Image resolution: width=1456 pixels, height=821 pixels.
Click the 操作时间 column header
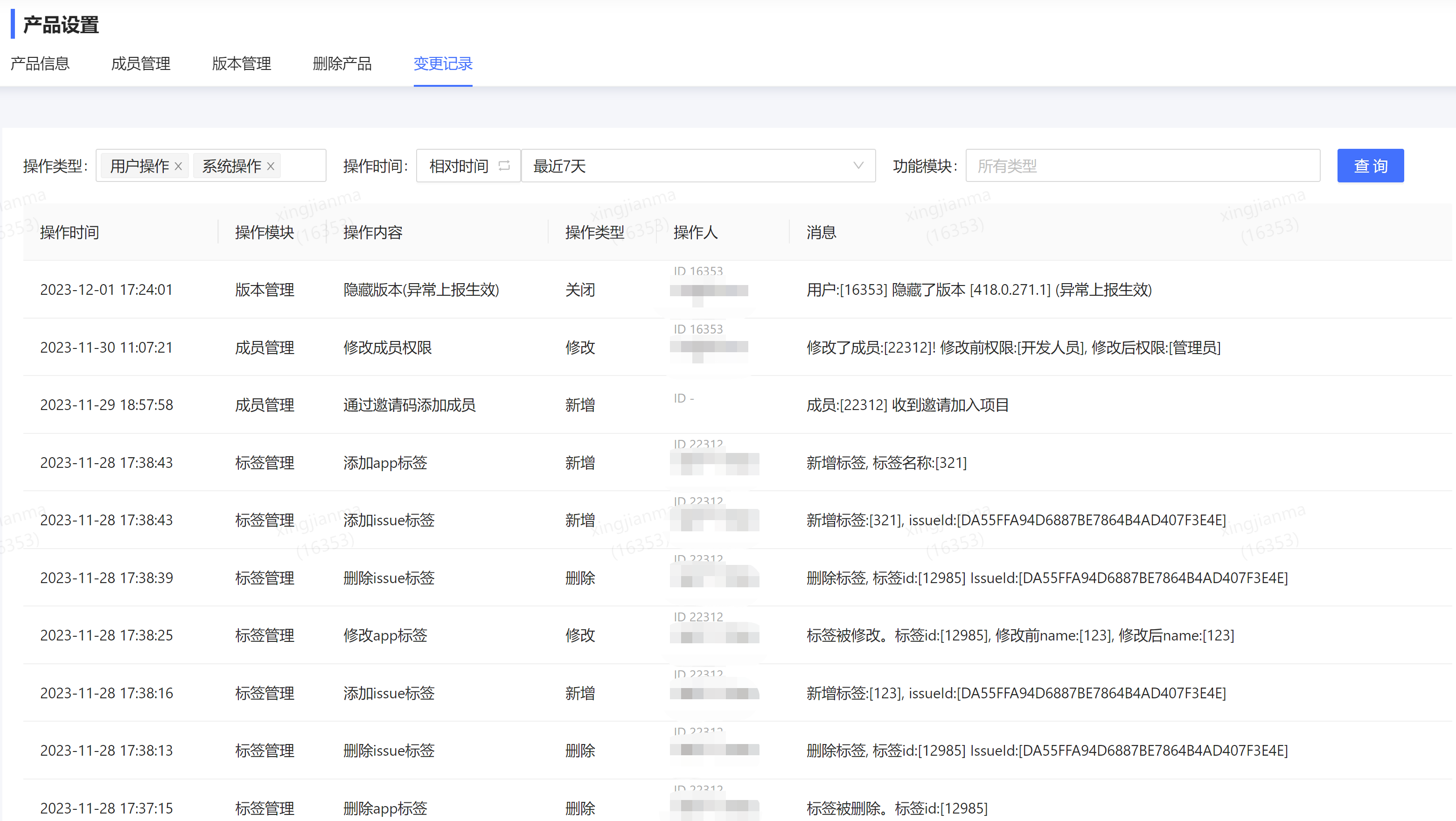(70, 232)
